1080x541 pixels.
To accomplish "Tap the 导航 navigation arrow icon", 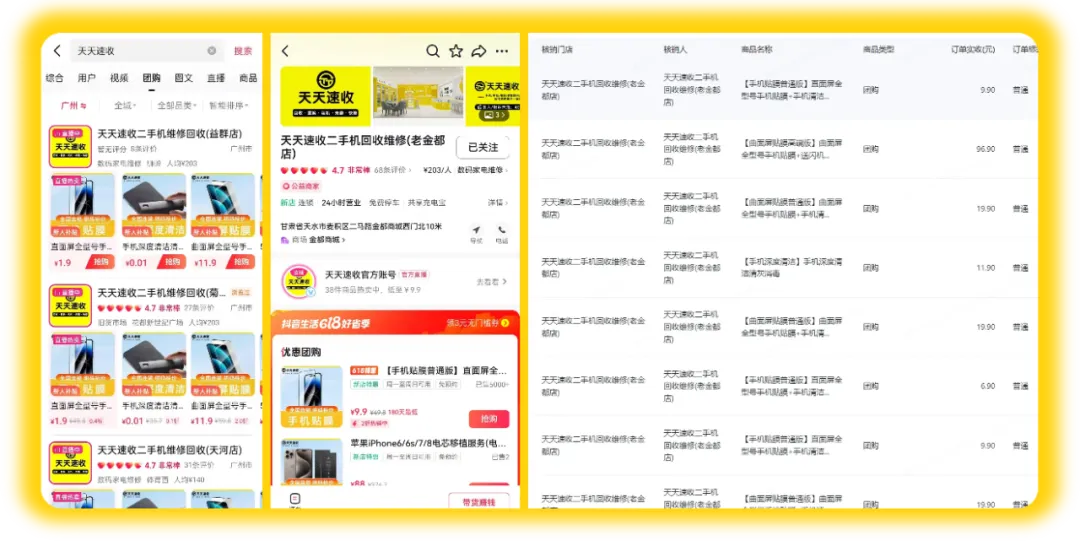I will [476, 230].
